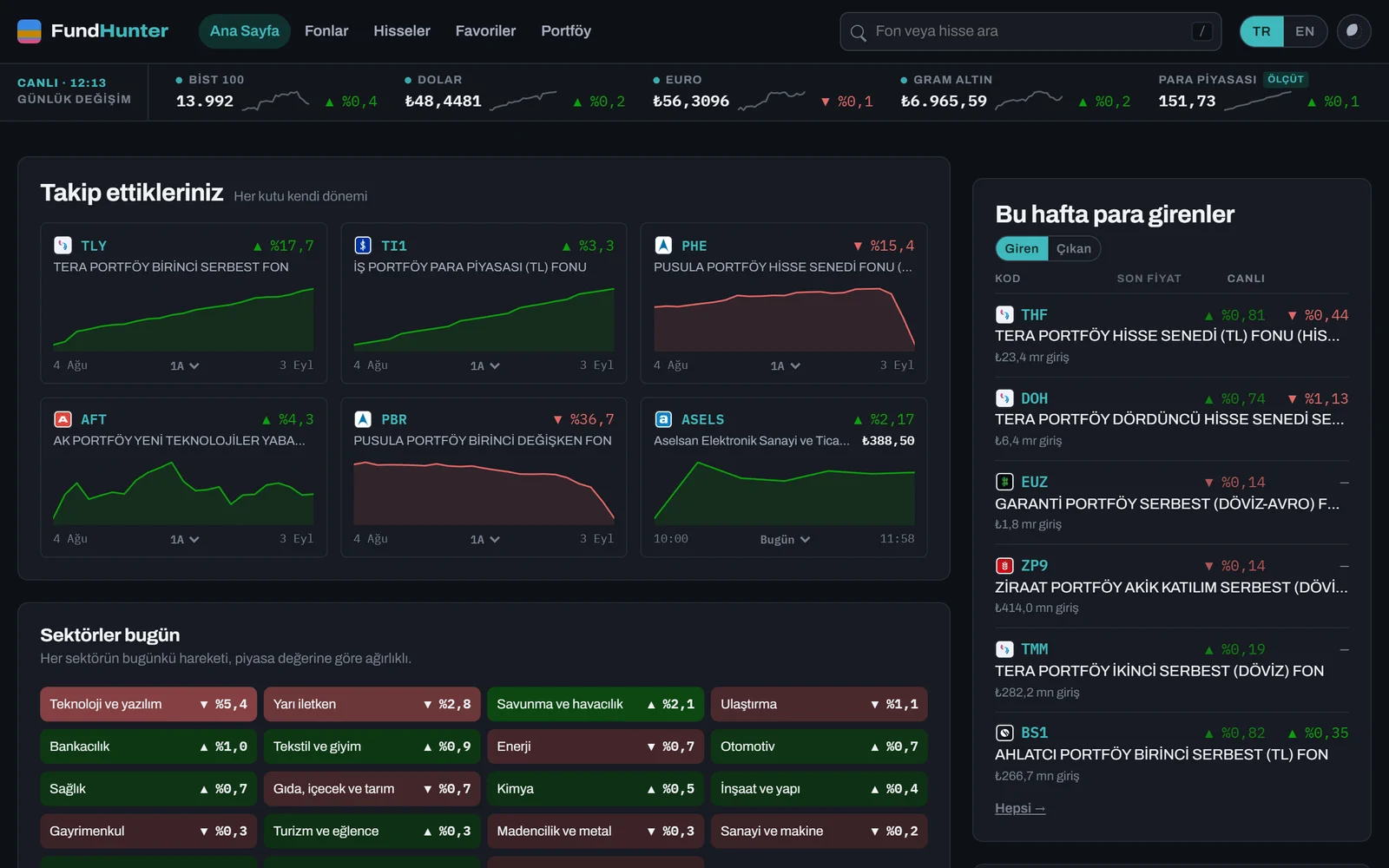
Task: Click the EUZ fund icon
Action: coord(1004,482)
